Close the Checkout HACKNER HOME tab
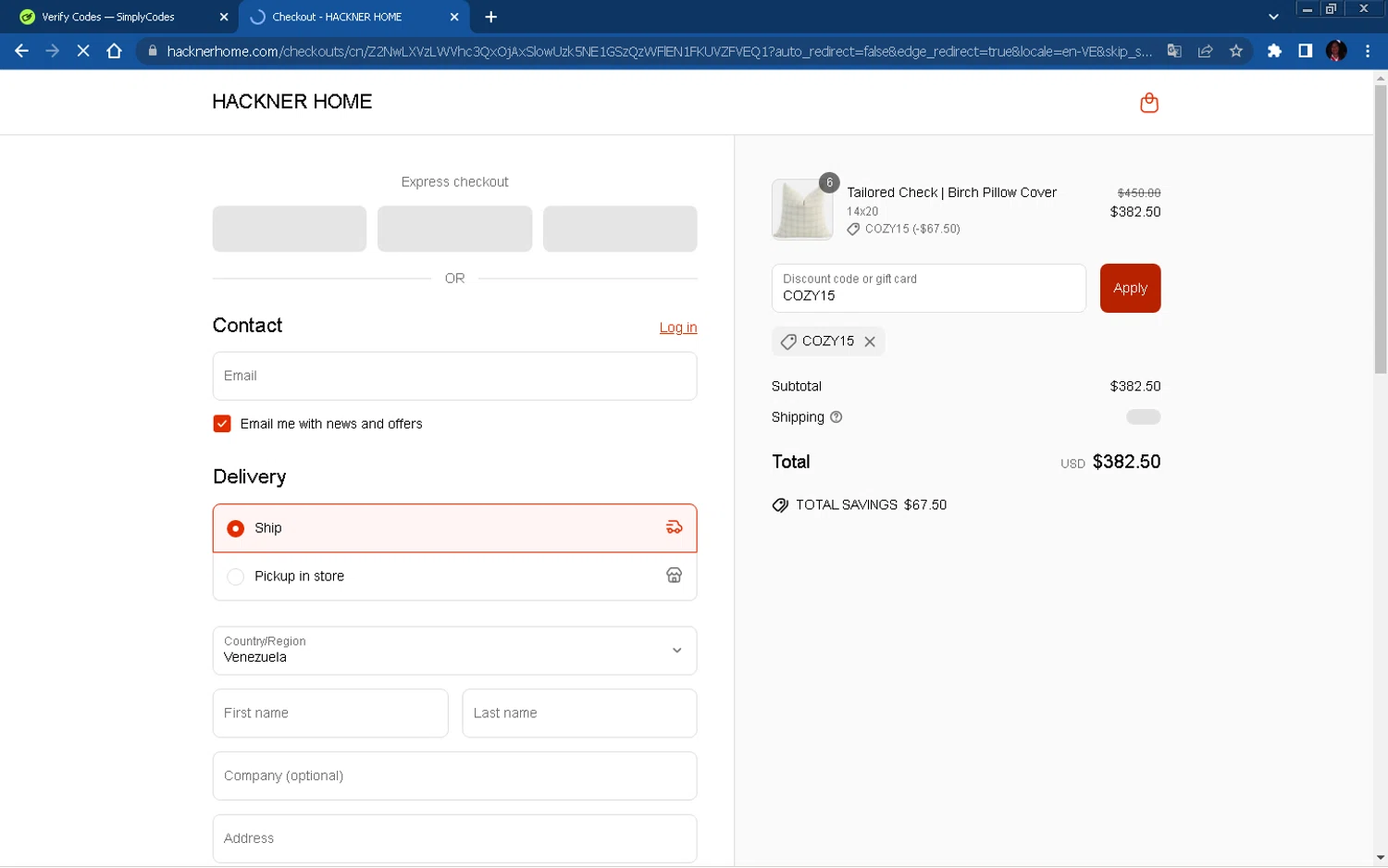Screen dimensions: 1388x868 point(454,17)
